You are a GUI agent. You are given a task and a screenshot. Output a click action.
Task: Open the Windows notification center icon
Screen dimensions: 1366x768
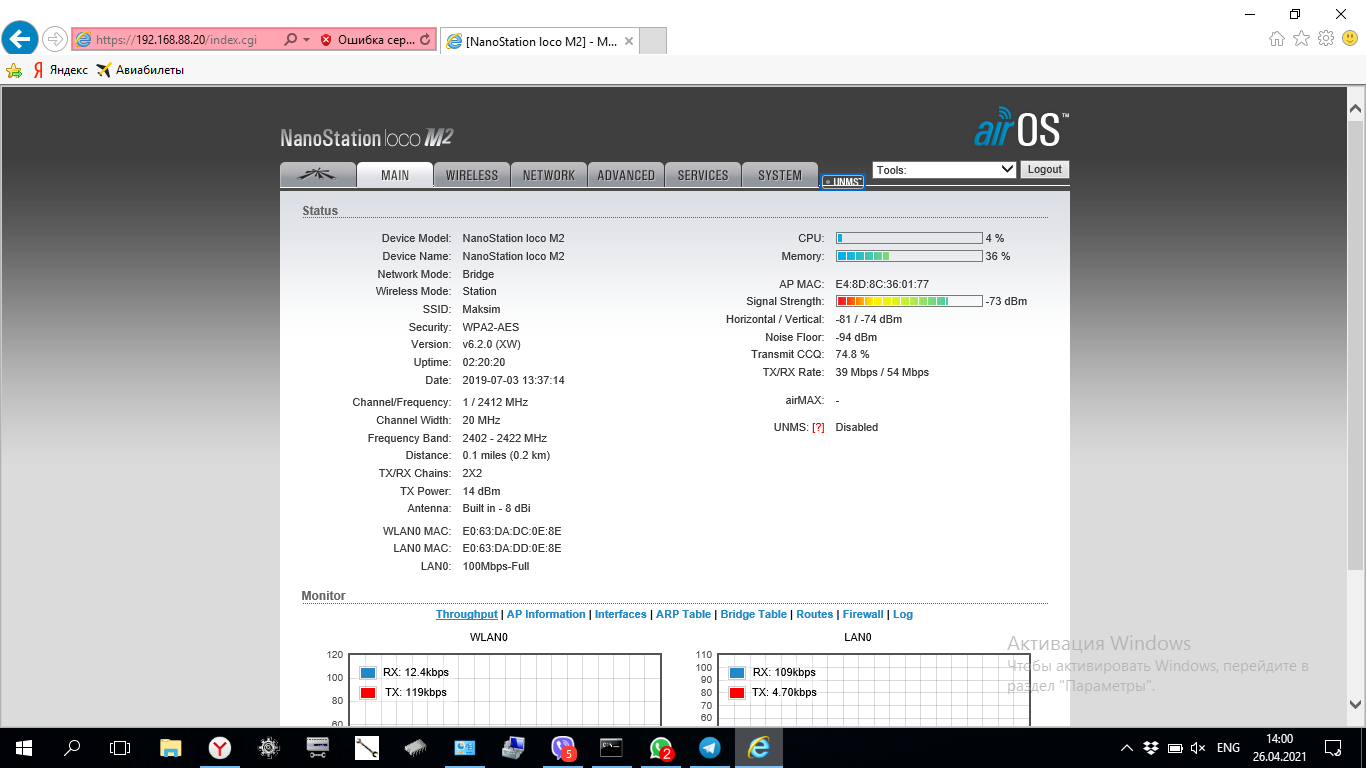1333,747
